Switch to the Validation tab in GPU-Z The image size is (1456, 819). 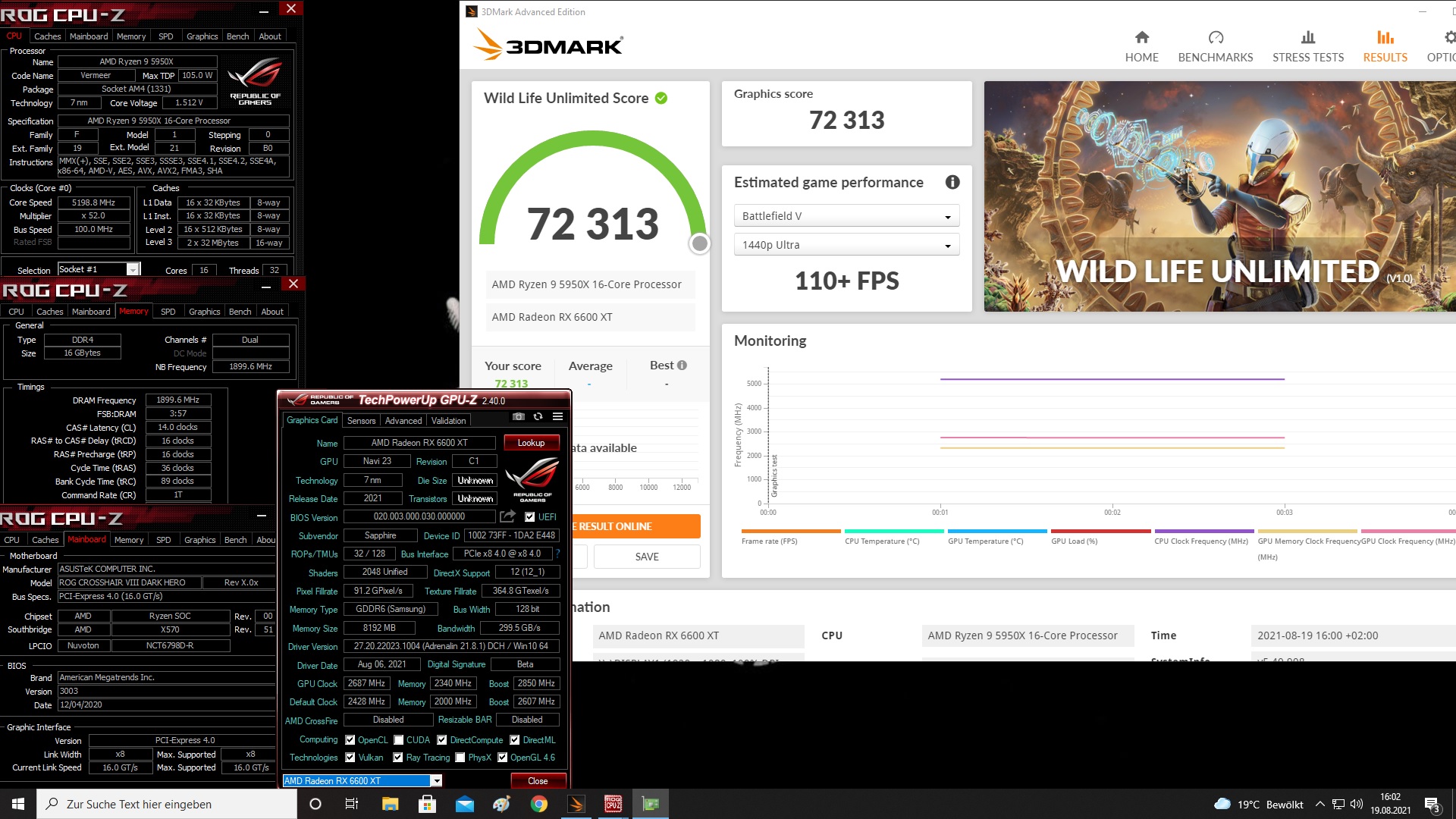pos(448,421)
